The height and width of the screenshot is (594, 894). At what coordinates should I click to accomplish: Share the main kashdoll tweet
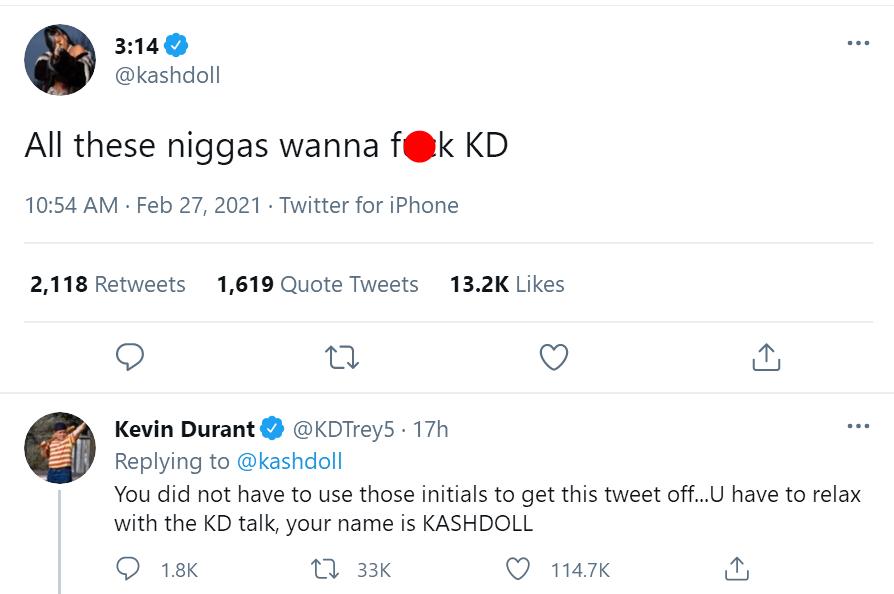point(765,357)
